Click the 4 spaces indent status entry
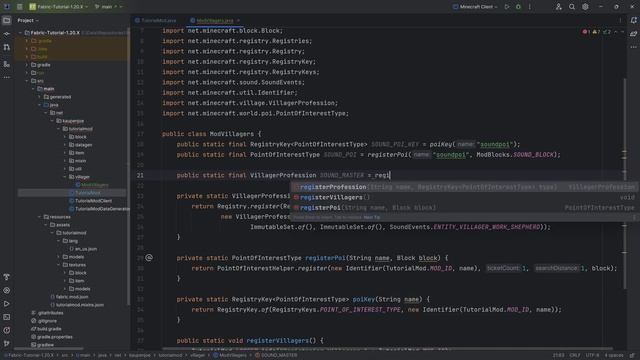640x360 pixels. pos(614,355)
